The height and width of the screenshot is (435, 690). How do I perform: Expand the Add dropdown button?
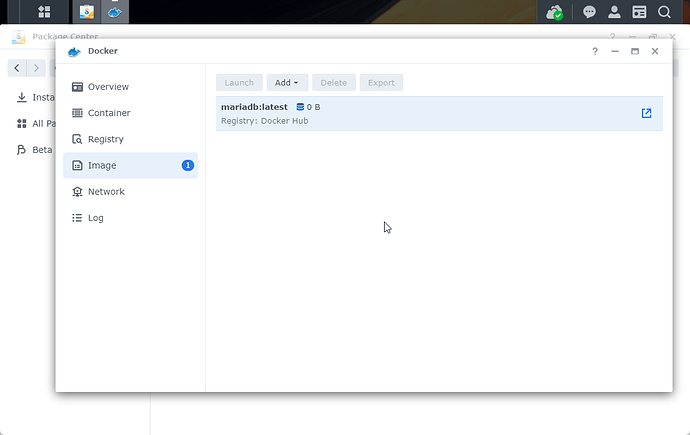[287, 83]
